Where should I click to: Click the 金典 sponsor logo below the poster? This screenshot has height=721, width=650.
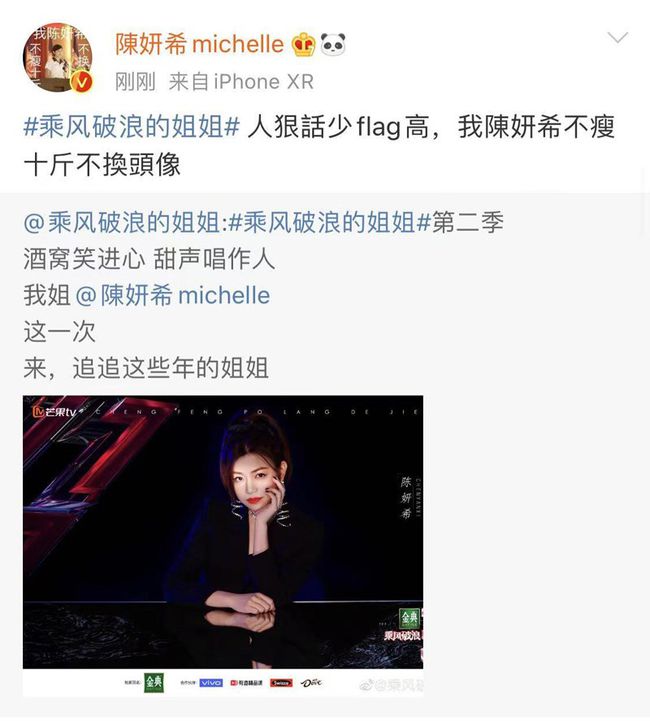154,683
